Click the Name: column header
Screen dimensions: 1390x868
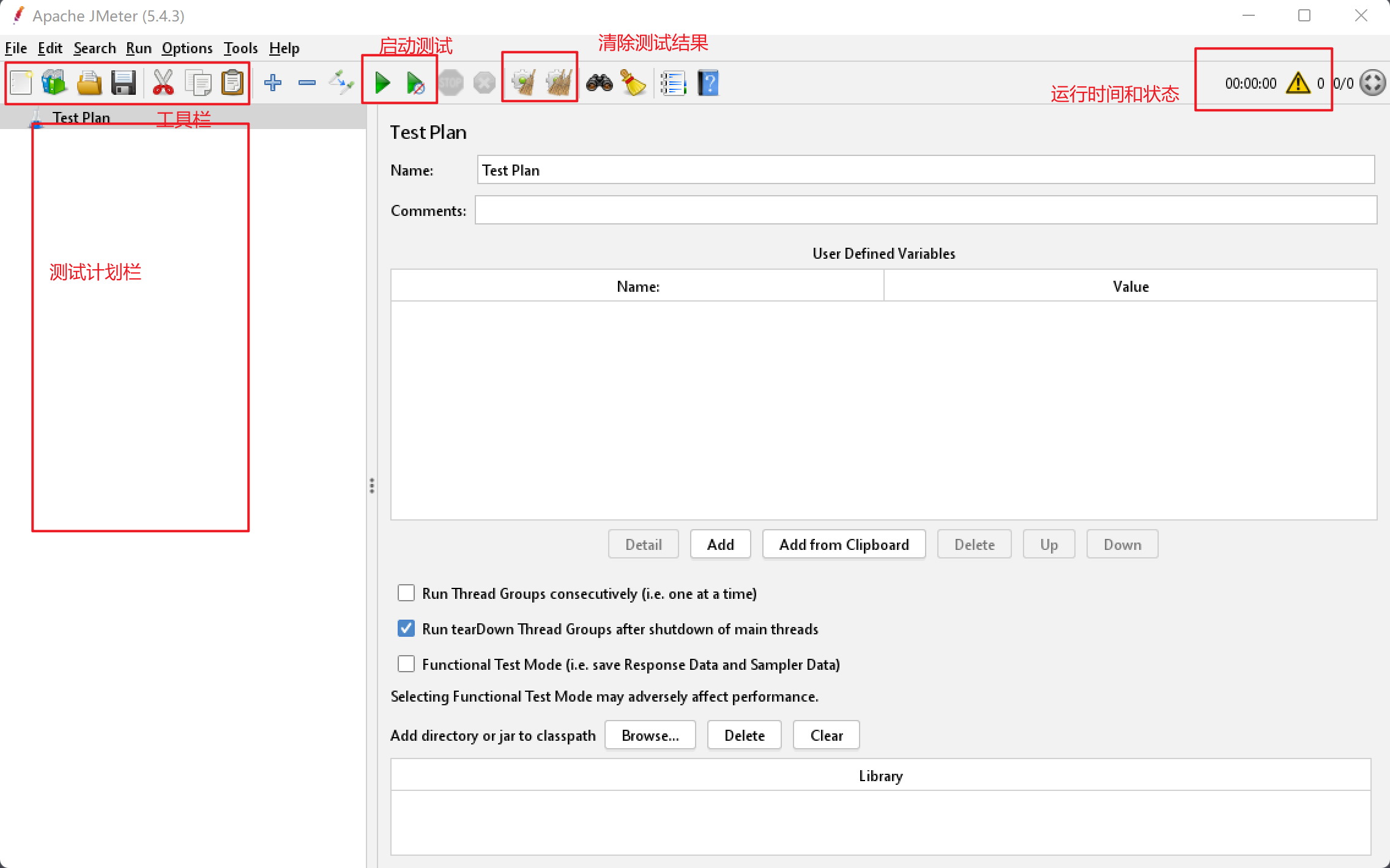pyautogui.click(x=637, y=286)
